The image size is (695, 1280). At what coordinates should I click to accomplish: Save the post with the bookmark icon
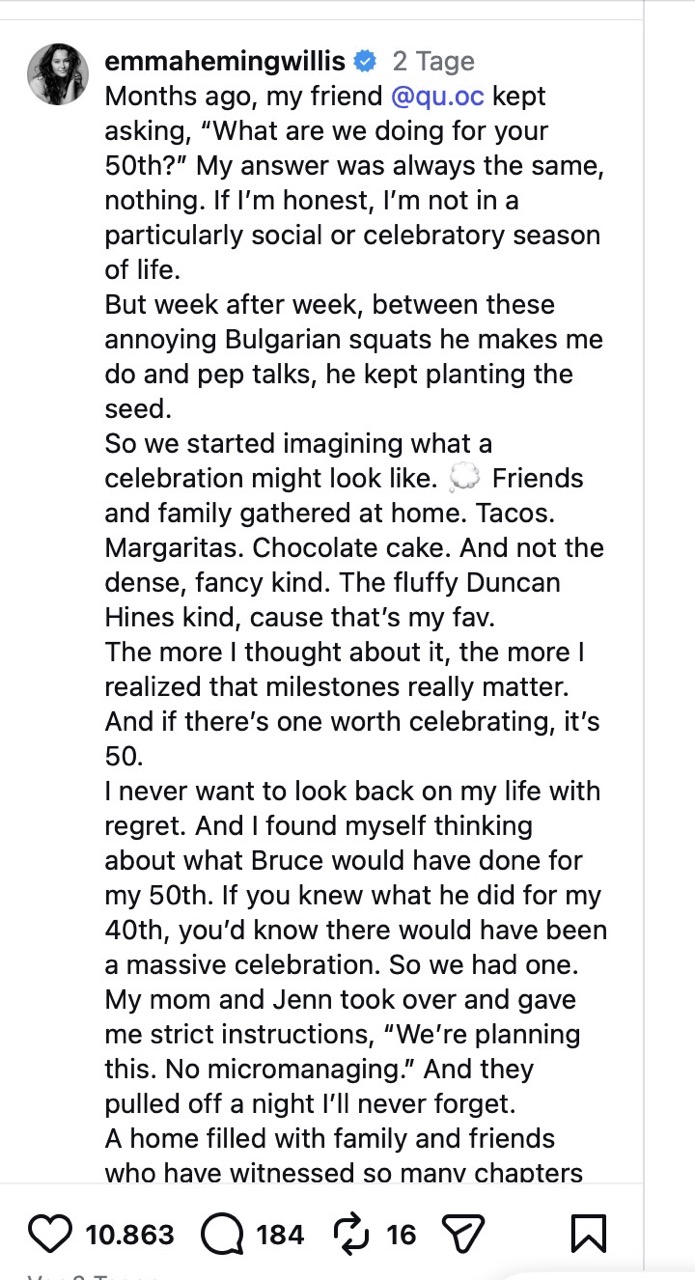pos(588,1235)
